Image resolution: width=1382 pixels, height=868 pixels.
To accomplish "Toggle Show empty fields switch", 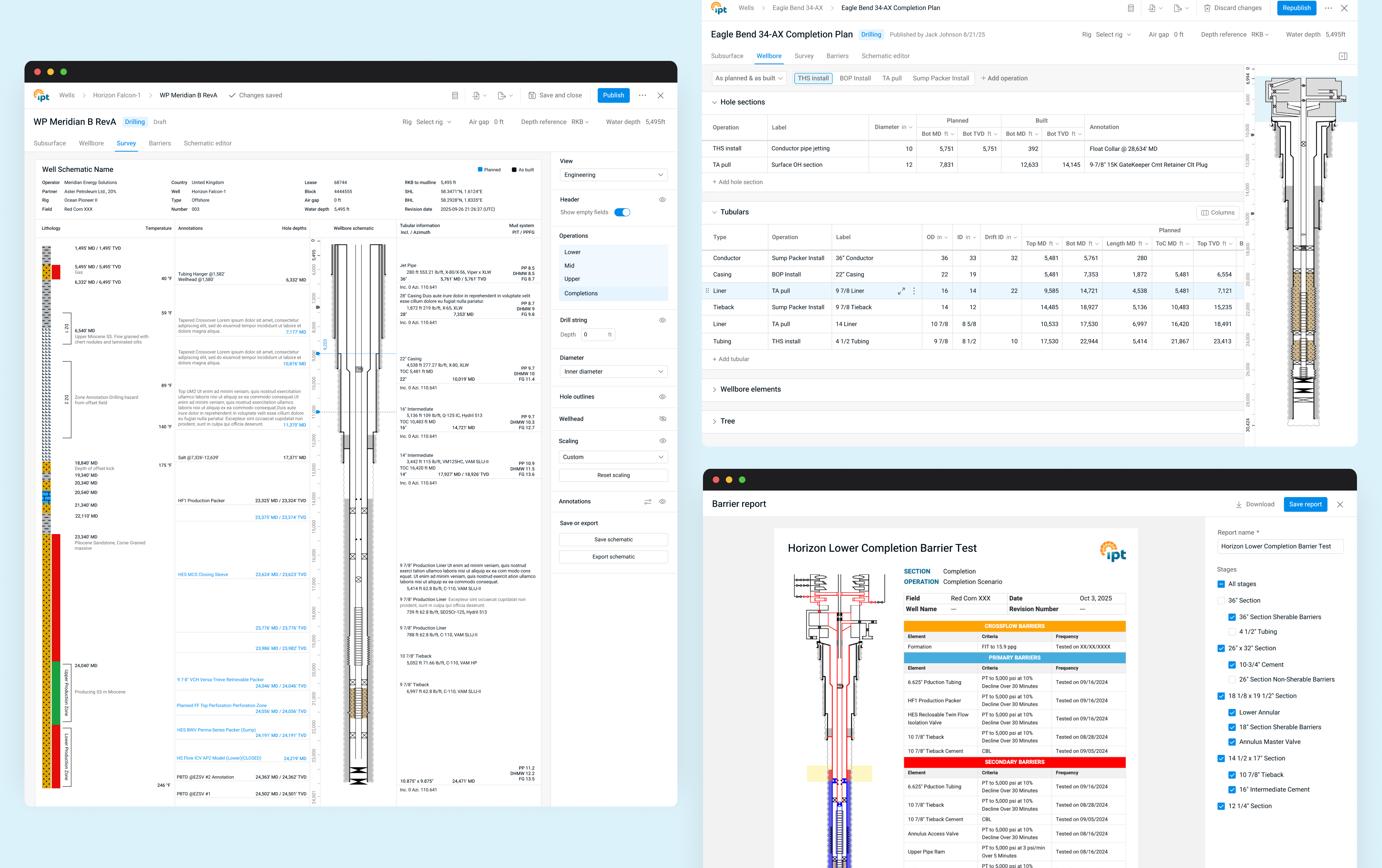I will (622, 212).
